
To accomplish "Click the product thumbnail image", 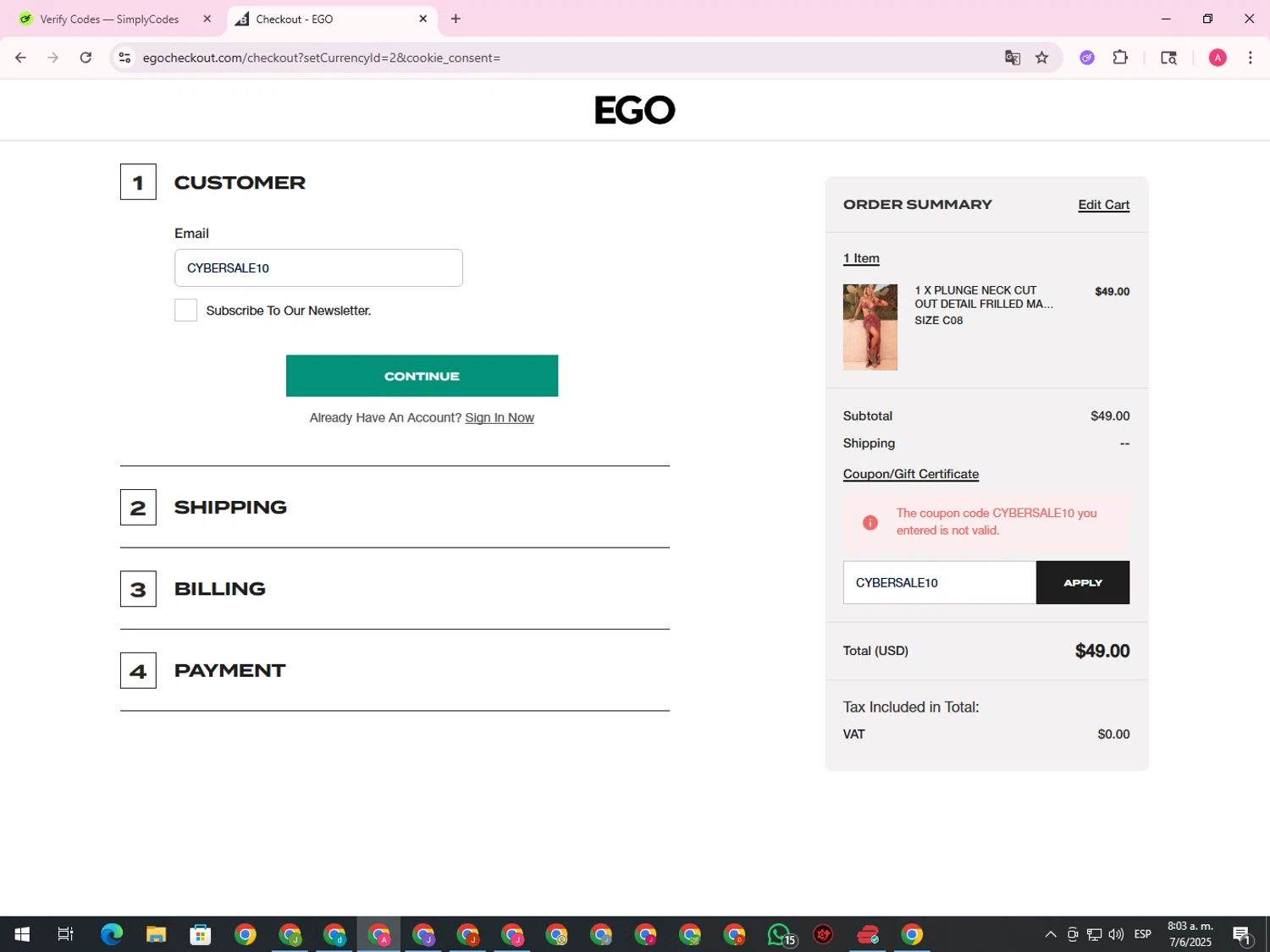I will (x=870, y=327).
